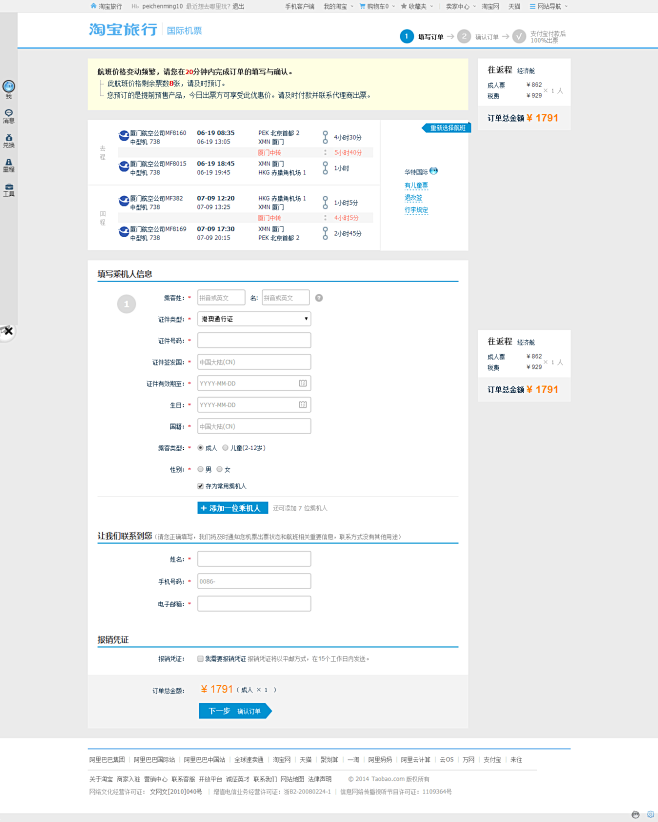Click 关于淘宝 footer link

point(101,779)
